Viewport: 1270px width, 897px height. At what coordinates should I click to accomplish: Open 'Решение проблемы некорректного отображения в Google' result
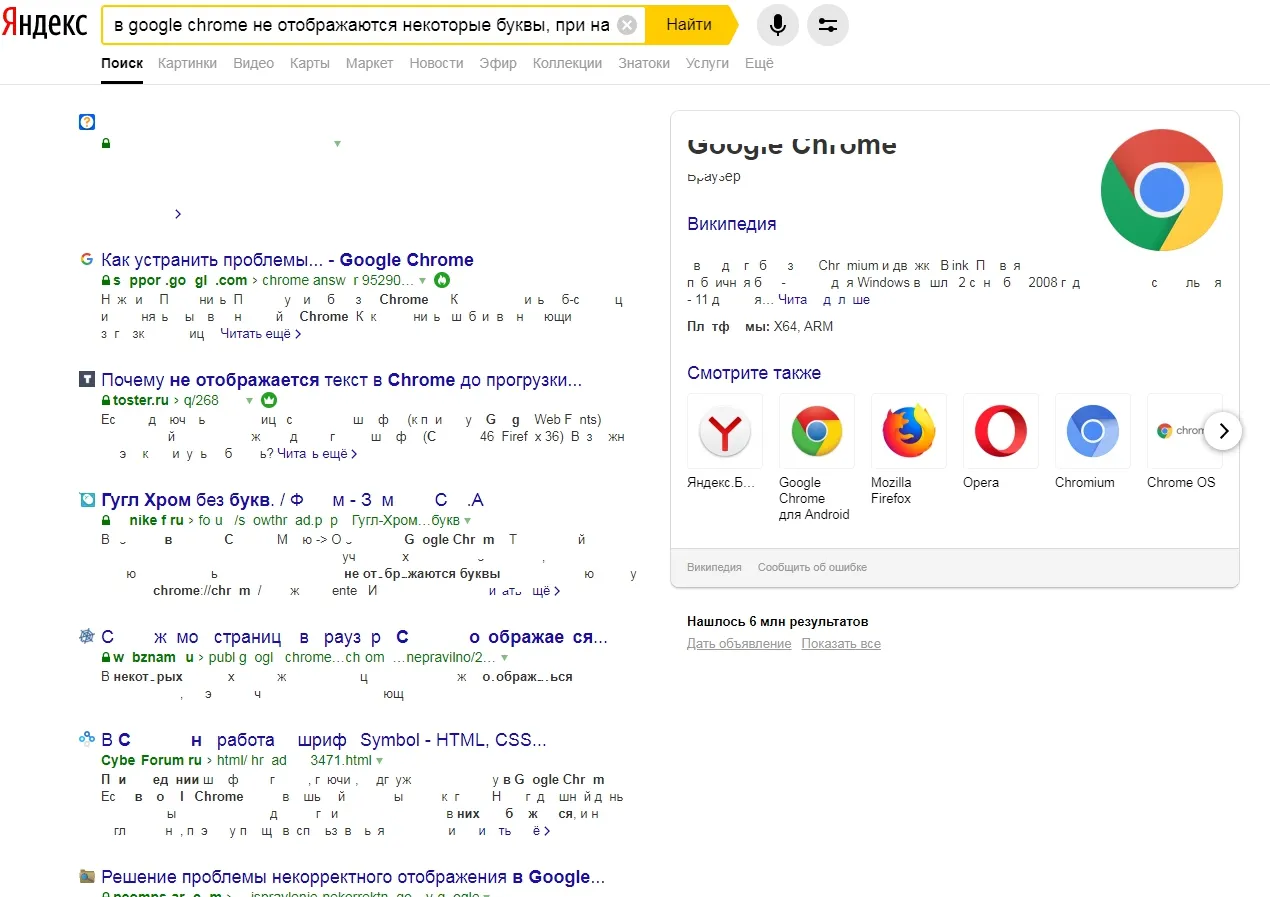click(353, 877)
